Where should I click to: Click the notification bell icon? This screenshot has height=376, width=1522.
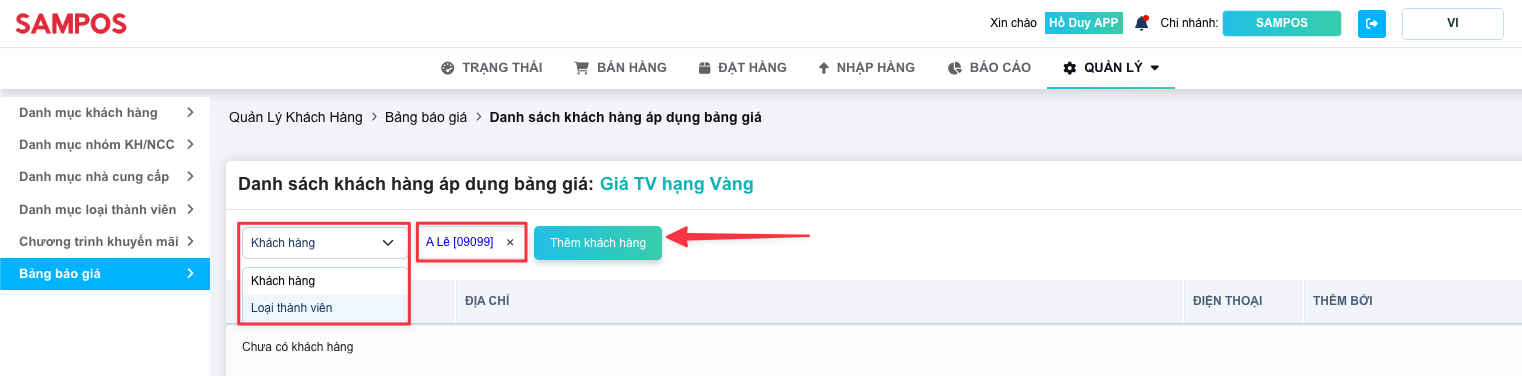click(1141, 23)
